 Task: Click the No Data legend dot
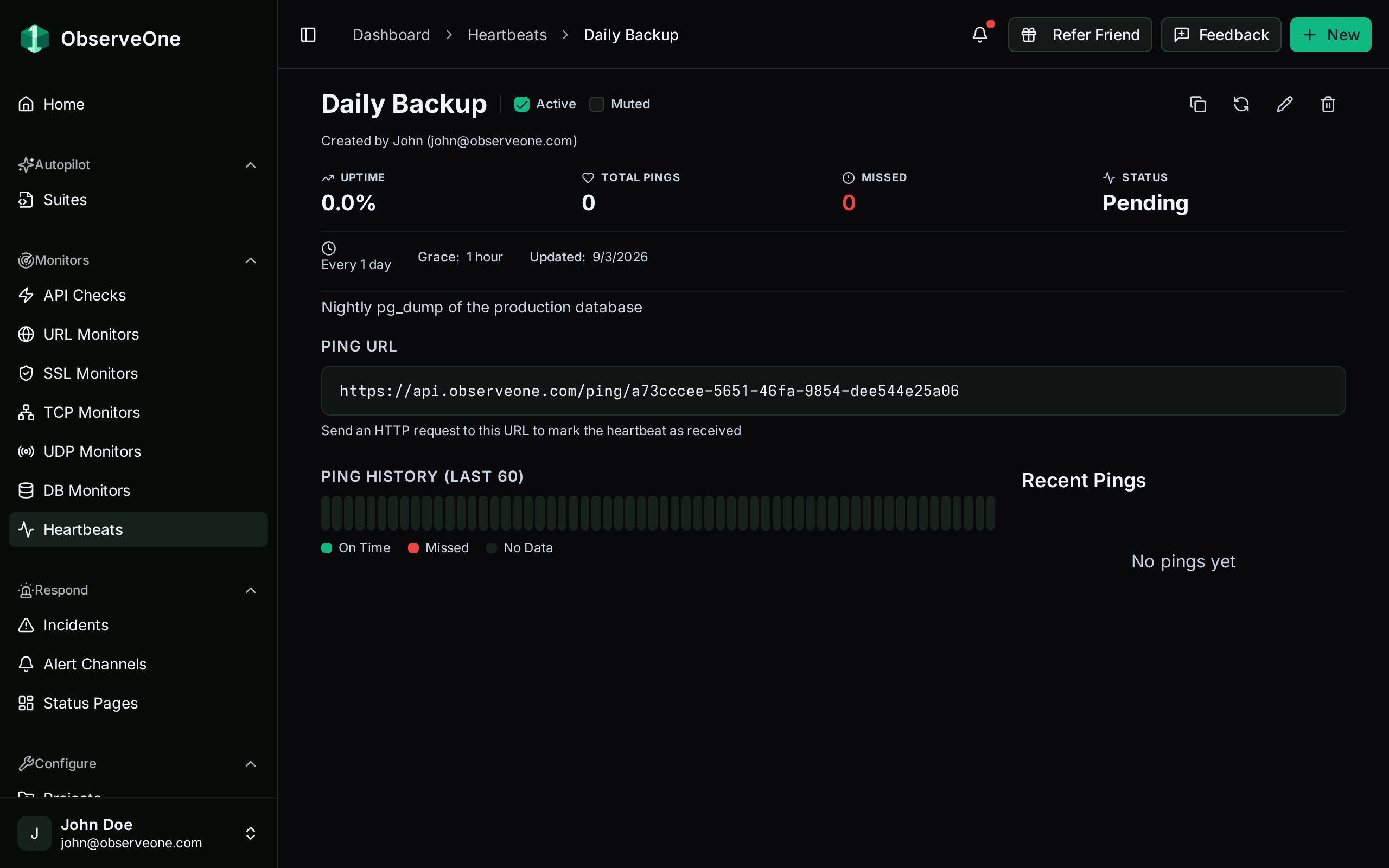(x=492, y=548)
